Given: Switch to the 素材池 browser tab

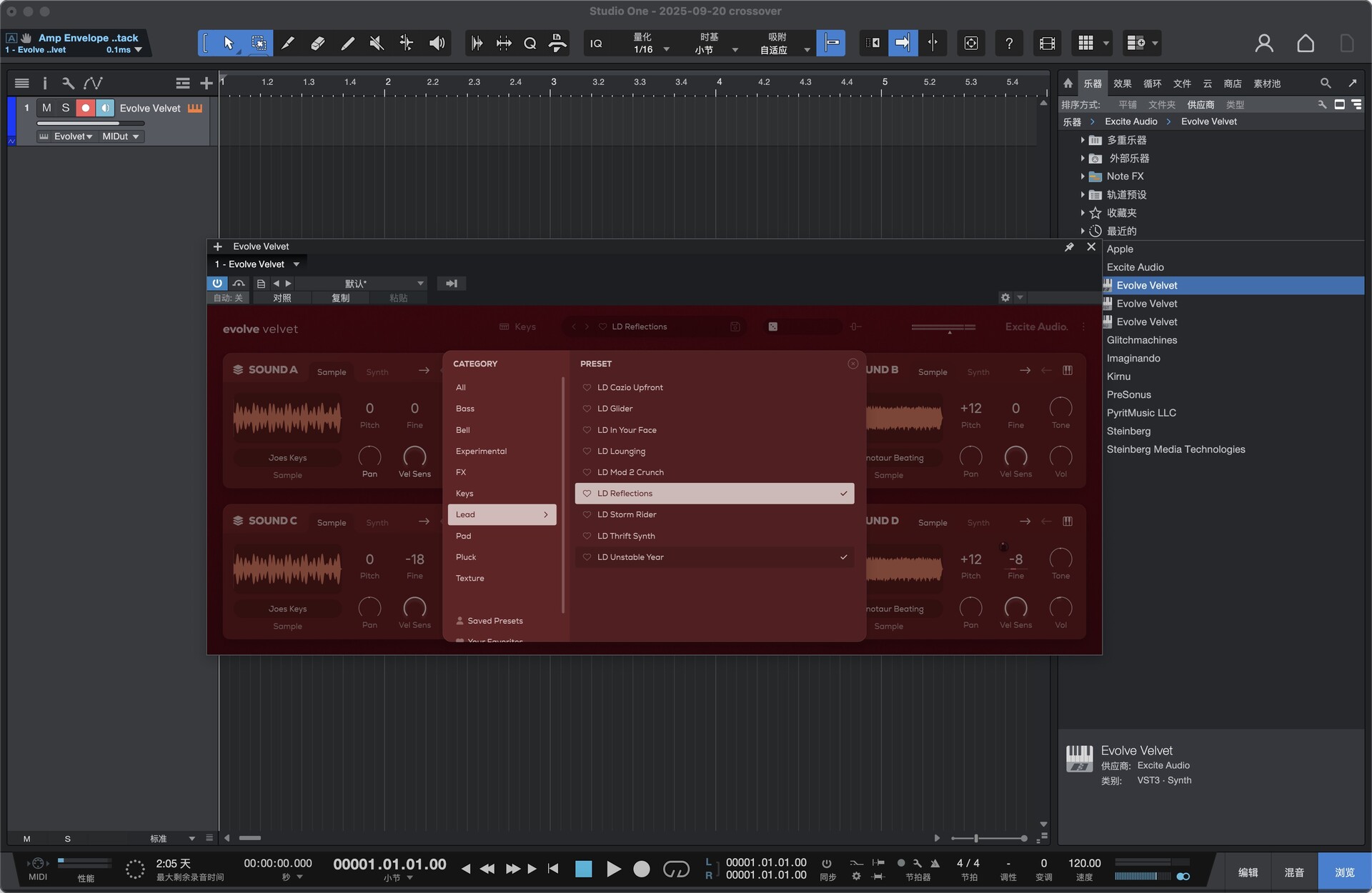Looking at the screenshot, I should [x=1267, y=84].
